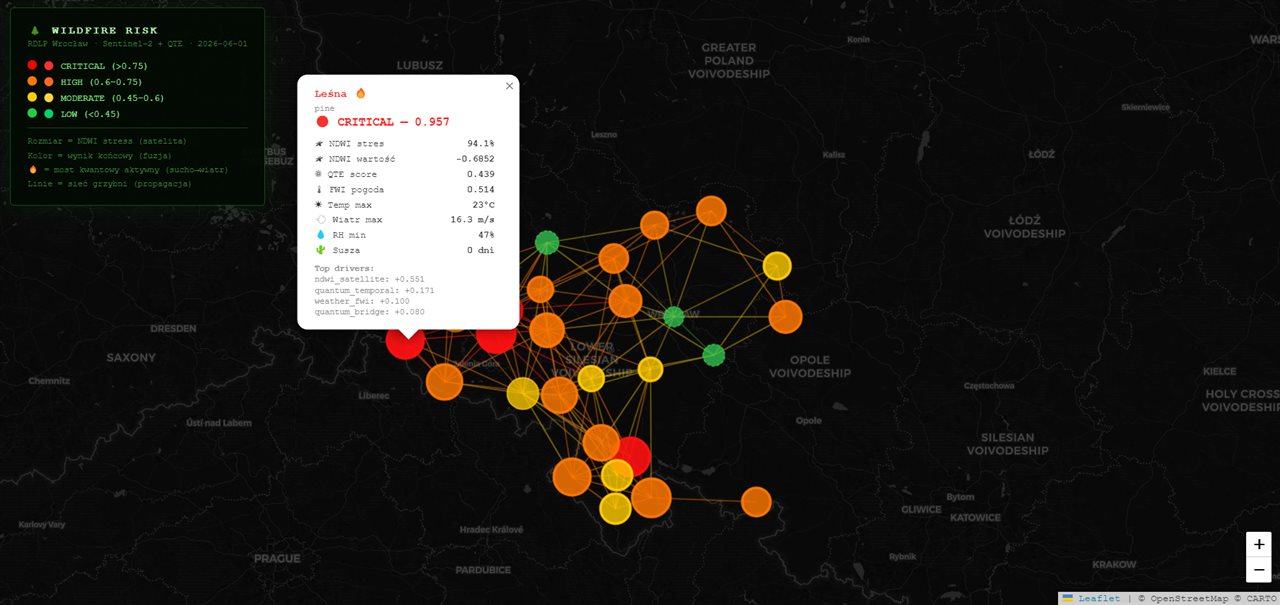Screen dimensions: 1280x605
Task: Click the LOW (<0.45) legend label
Action: click(90, 113)
